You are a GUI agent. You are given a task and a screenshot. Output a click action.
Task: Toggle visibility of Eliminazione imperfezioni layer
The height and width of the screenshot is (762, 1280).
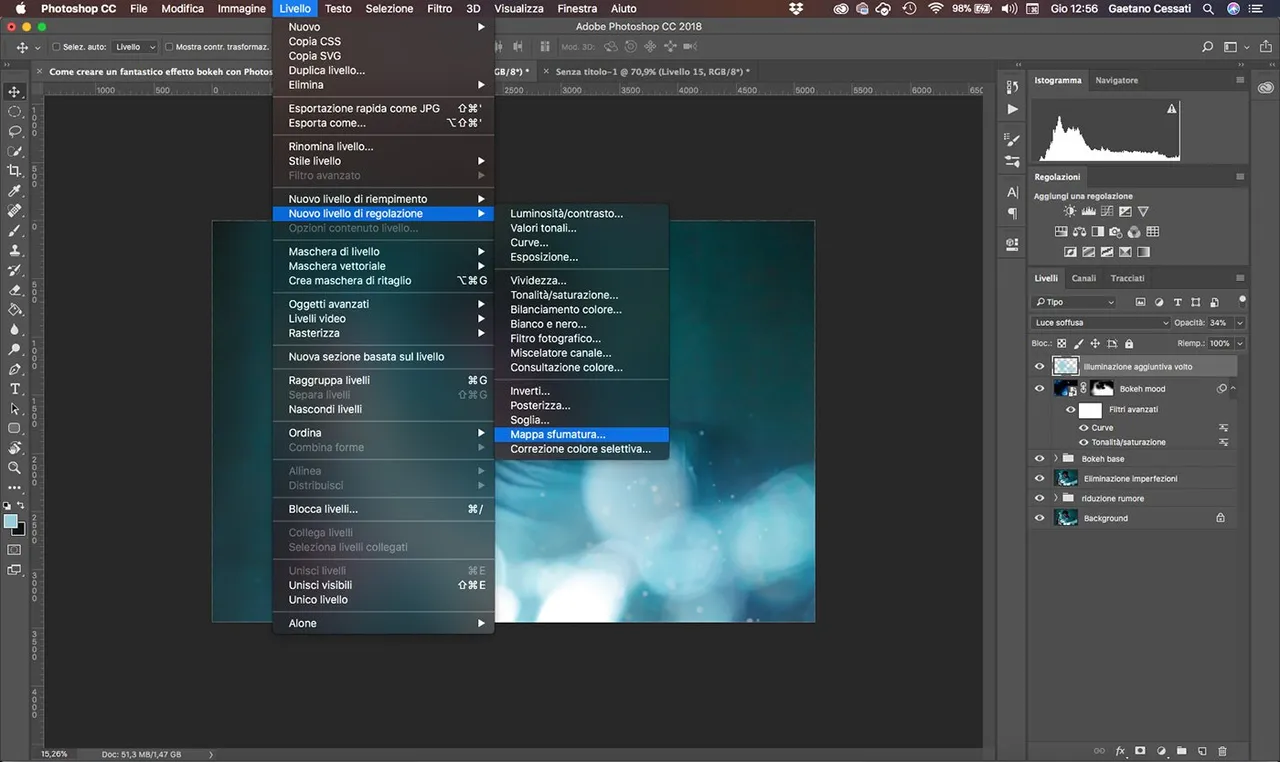click(x=1040, y=478)
